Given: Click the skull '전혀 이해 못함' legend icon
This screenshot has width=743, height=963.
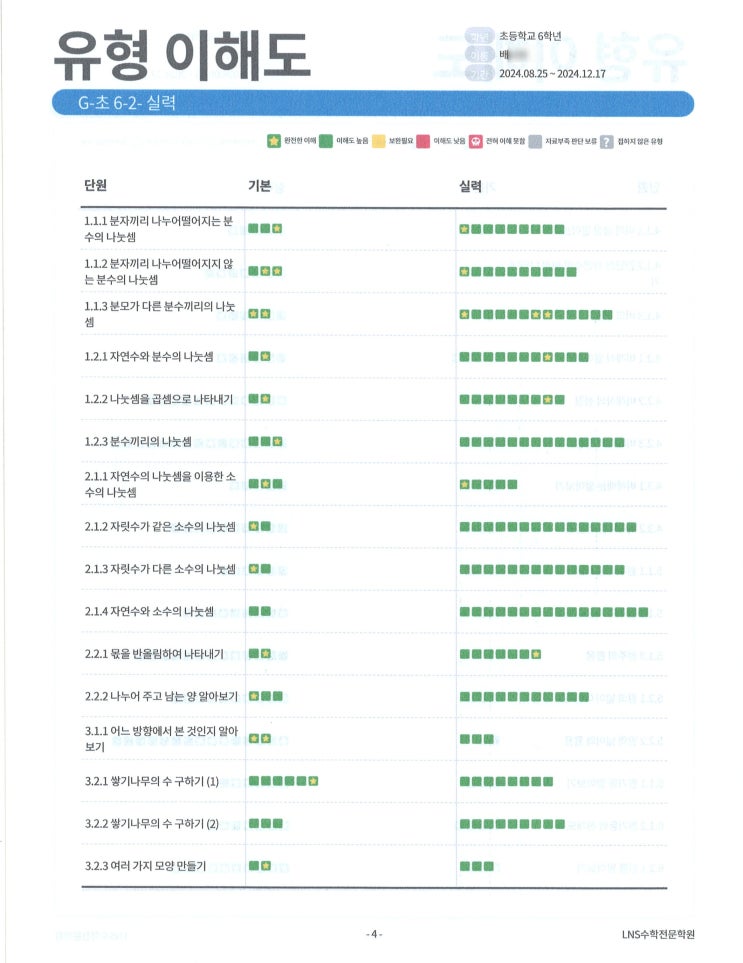Looking at the screenshot, I should (x=476, y=141).
